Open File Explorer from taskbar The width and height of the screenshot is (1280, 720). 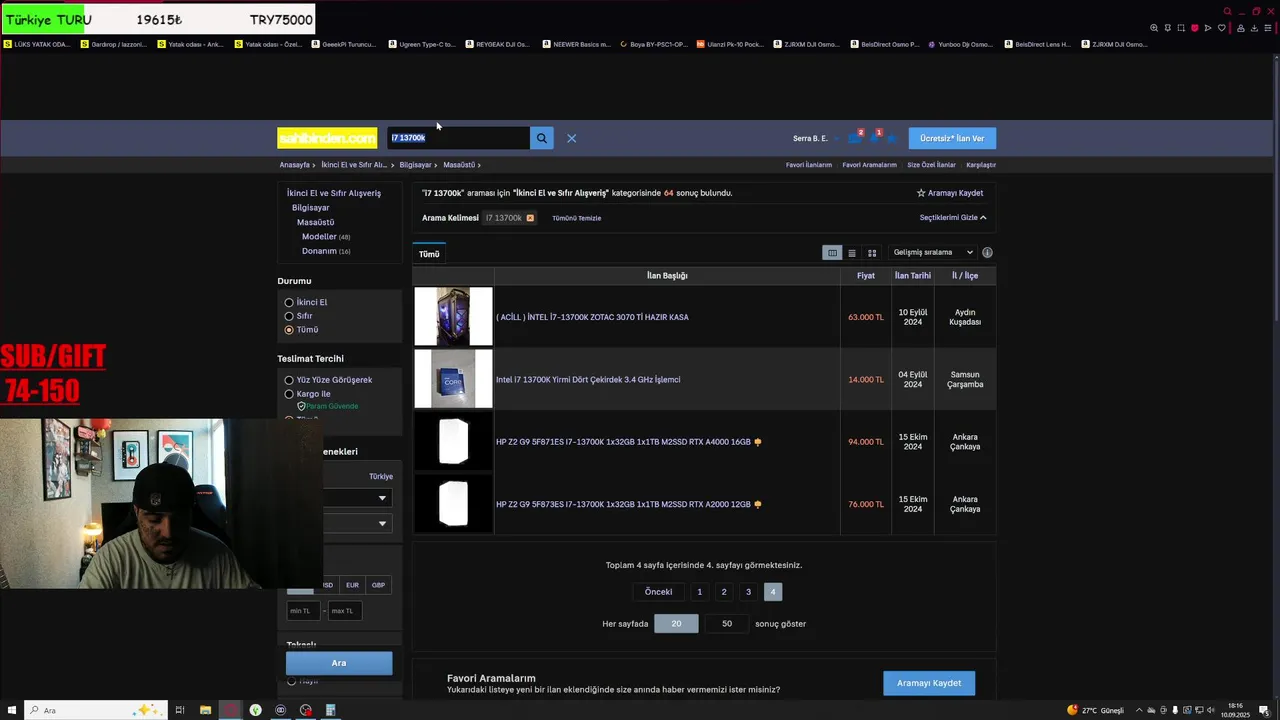coord(205,710)
